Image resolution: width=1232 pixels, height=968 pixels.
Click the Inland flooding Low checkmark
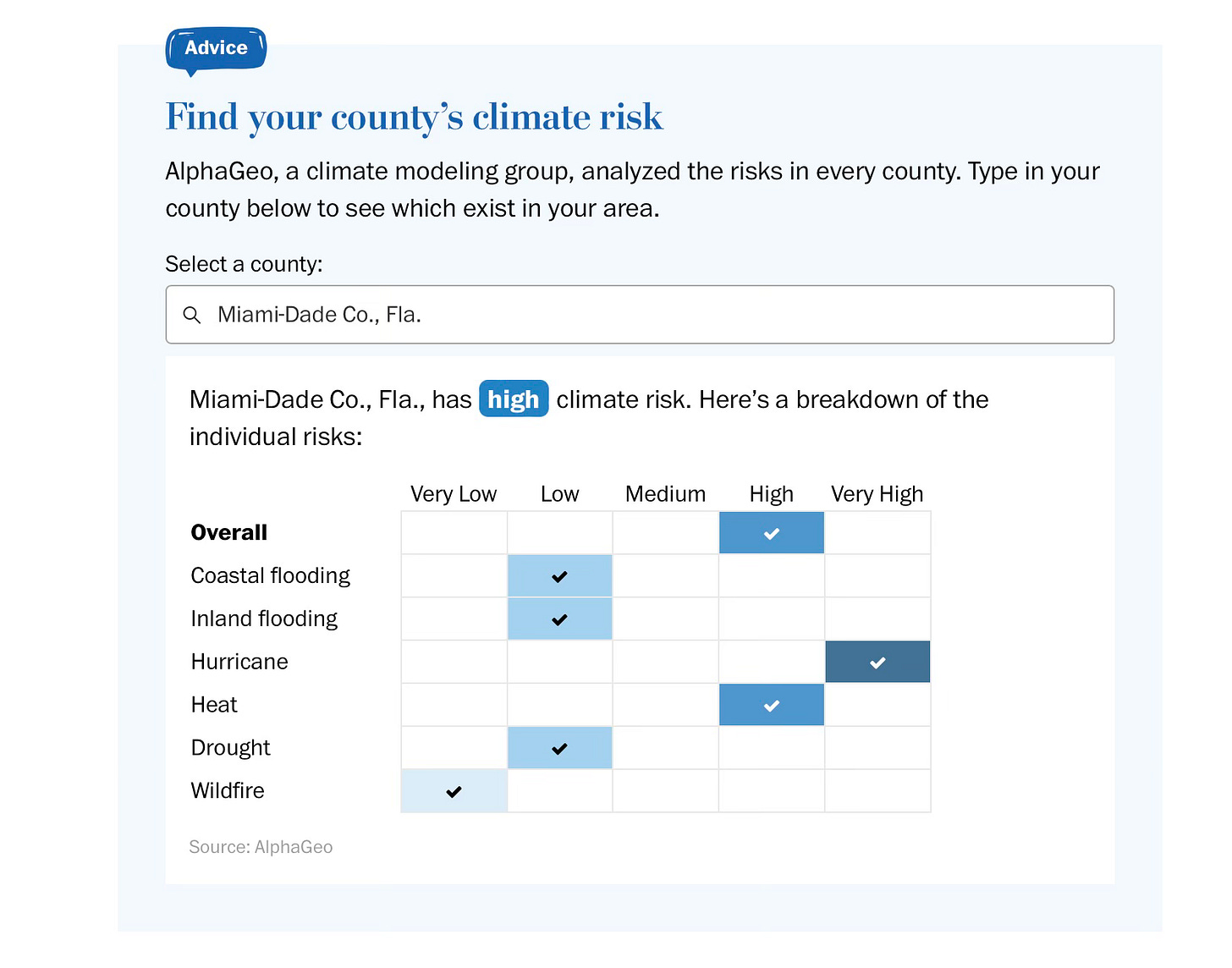click(x=559, y=619)
